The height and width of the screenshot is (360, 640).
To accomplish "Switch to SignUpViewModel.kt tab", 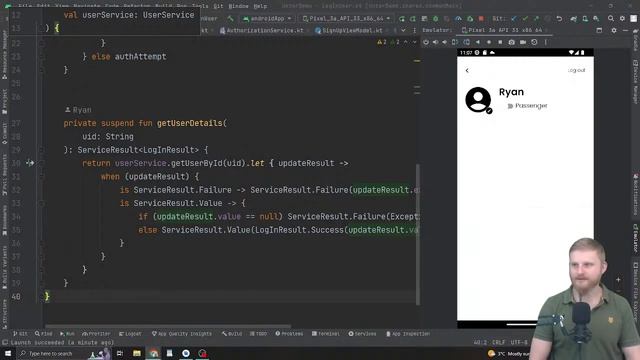I will click(x=349, y=30).
